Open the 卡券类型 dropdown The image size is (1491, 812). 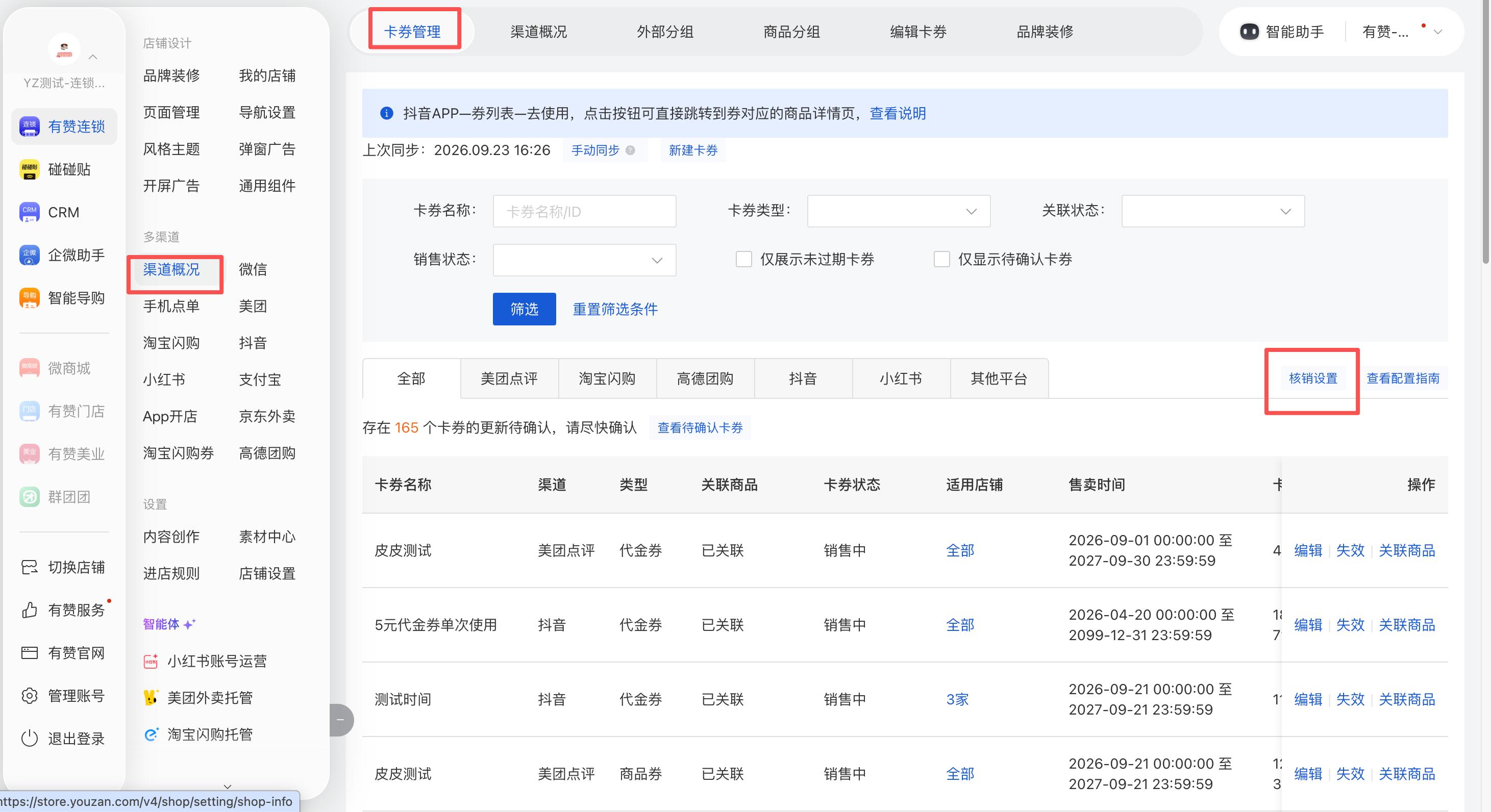coord(898,211)
